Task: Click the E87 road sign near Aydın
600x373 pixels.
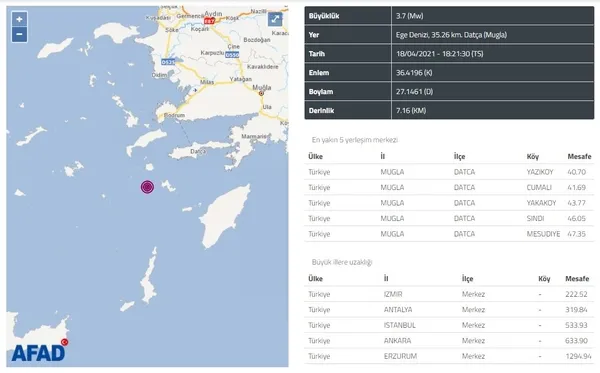Action: click(x=209, y=21)
